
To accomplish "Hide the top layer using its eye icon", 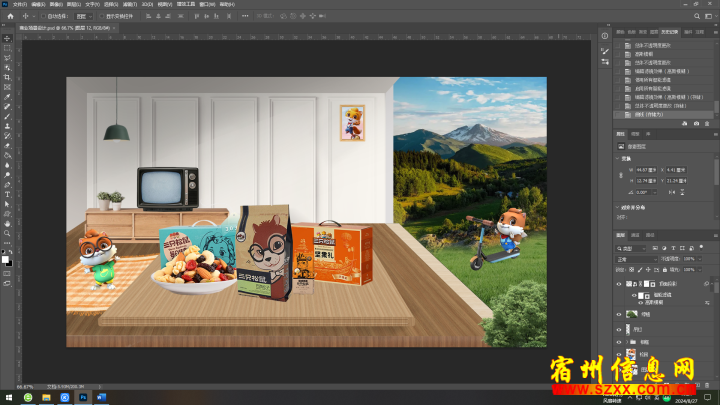I will pyautogui.click(x=619, y=285).
